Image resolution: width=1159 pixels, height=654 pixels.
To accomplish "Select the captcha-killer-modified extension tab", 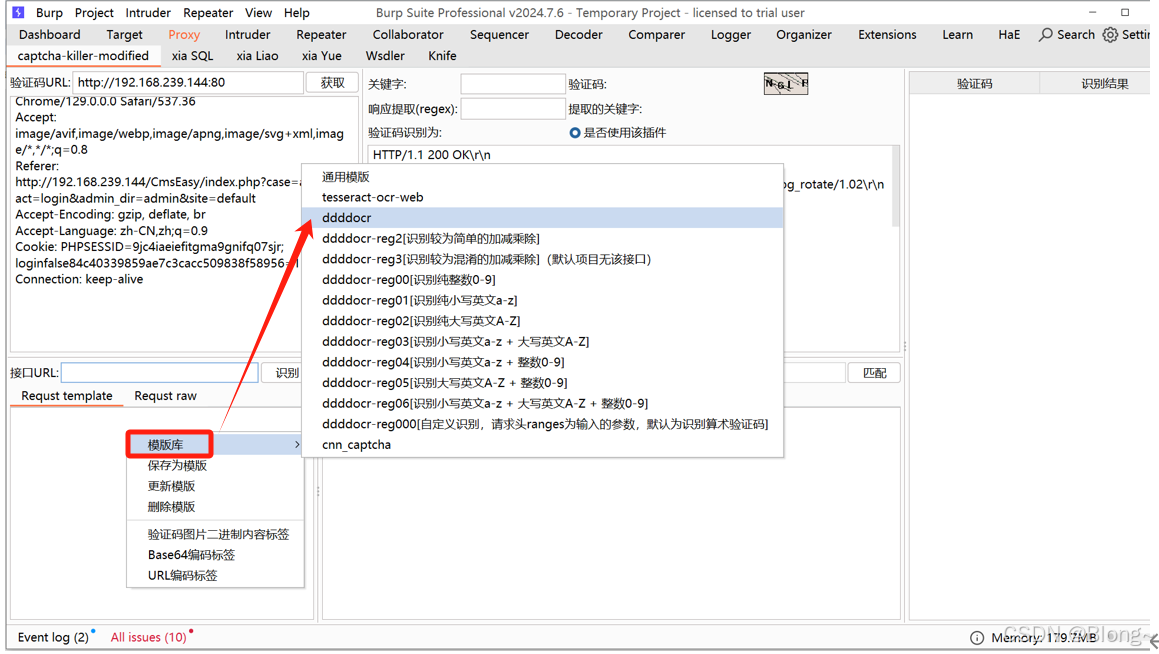I will coord(83,56).
